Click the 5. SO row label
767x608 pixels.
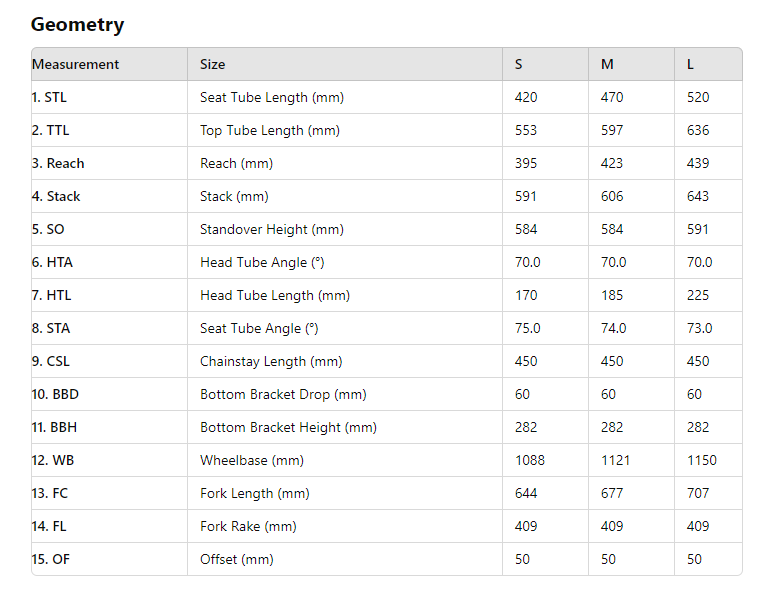pyautogui.click(x=48, y=229)
